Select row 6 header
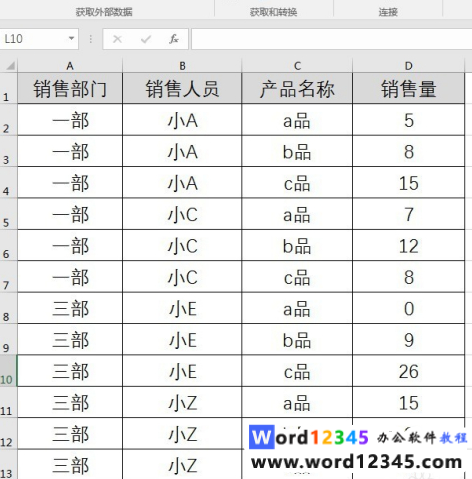The height and width of the screenshot is (479, 472). click(x=9, y=245)
